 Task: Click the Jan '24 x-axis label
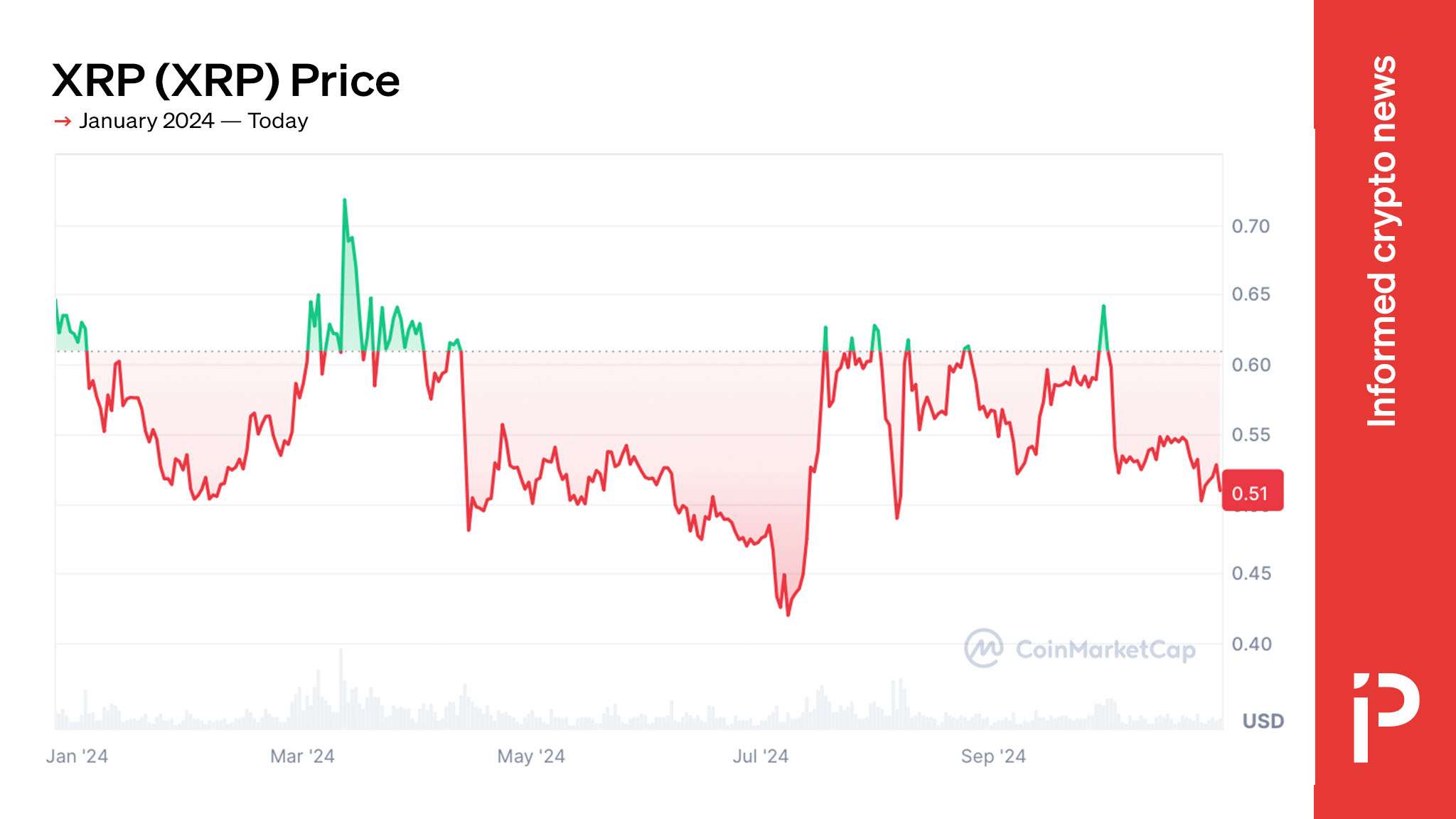pyautogui.click(x=77, y=756)
